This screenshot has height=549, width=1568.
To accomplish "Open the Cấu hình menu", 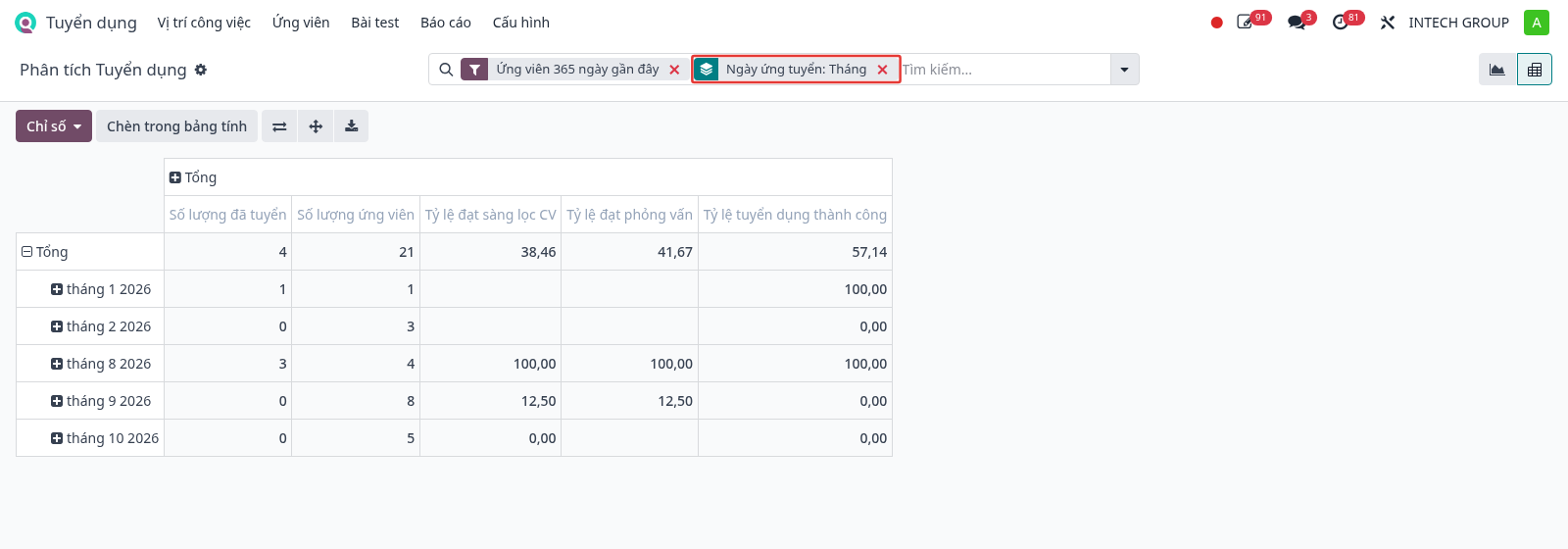I will click(x=521, y=23).
